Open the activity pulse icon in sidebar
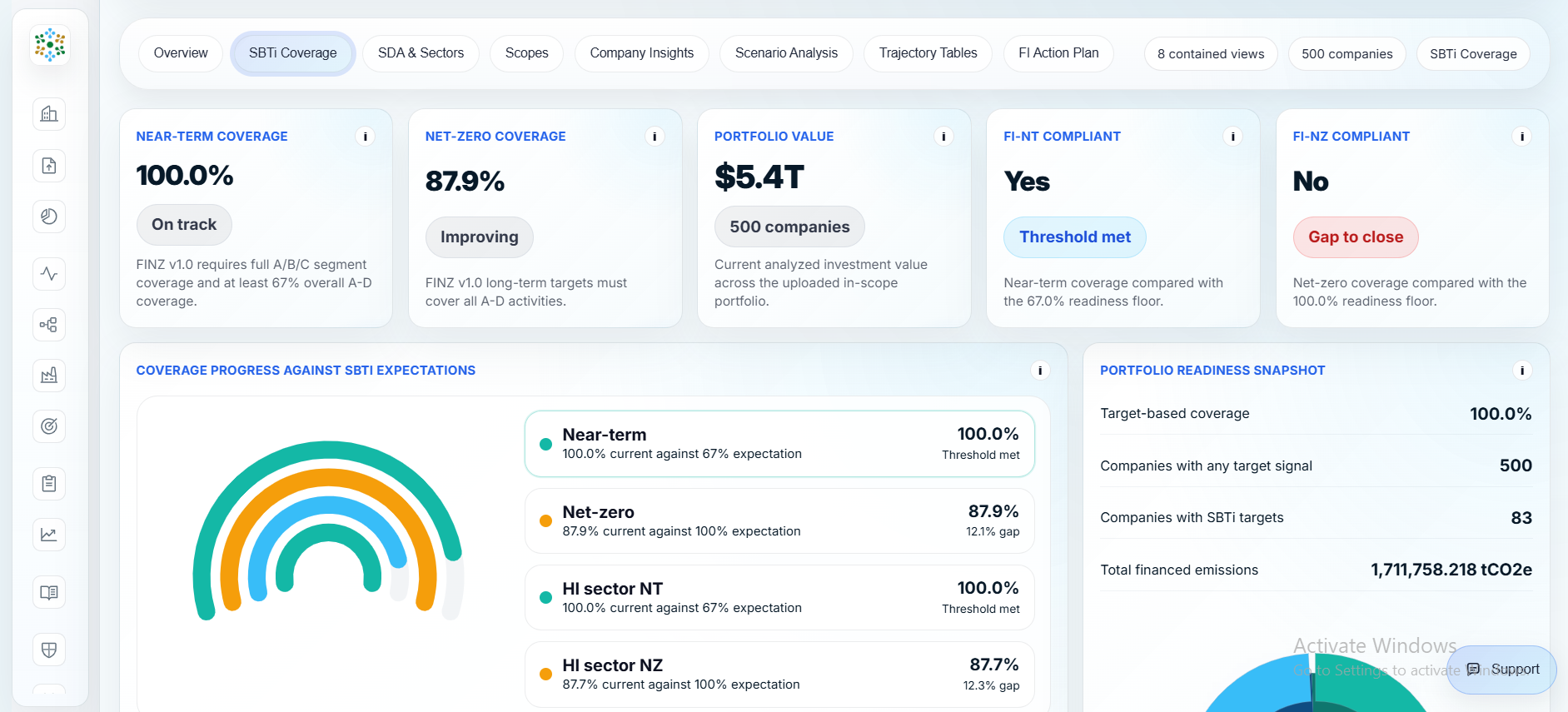The width and height of the screenshot is (1568, 712). (x=49, y=273)
